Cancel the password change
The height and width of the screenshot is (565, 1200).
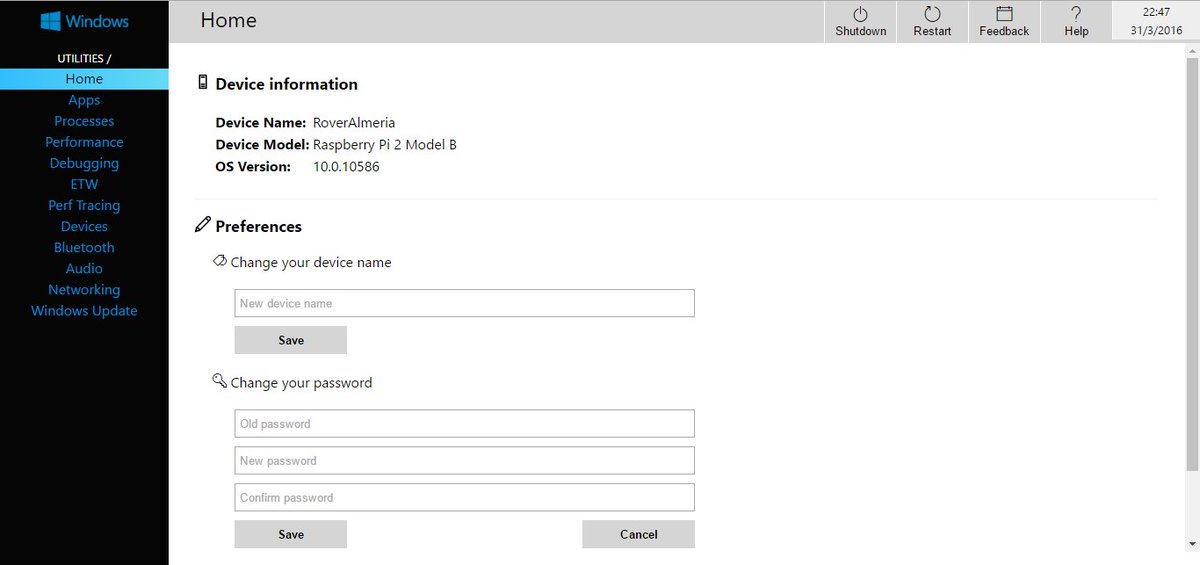(638, 534)
